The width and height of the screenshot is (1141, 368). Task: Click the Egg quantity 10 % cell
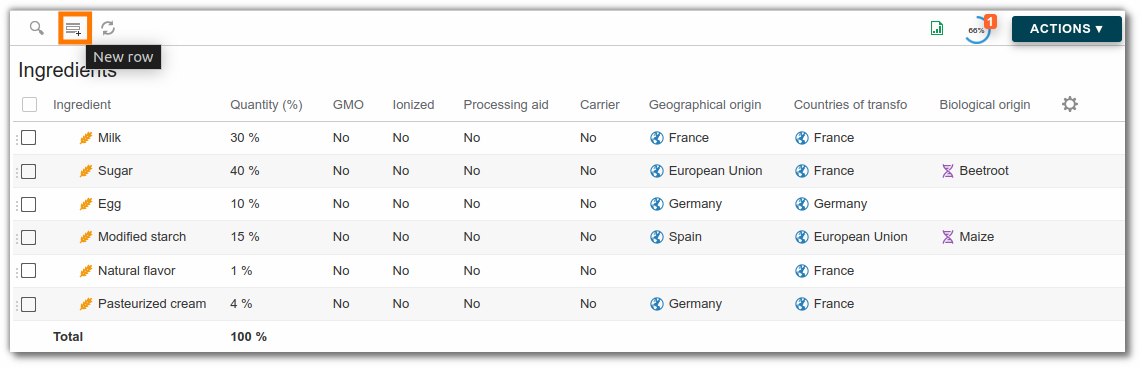(244, 204)
